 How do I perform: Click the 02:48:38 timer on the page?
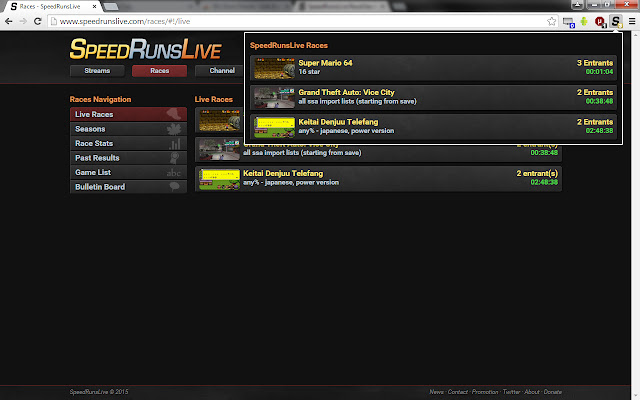544,182
